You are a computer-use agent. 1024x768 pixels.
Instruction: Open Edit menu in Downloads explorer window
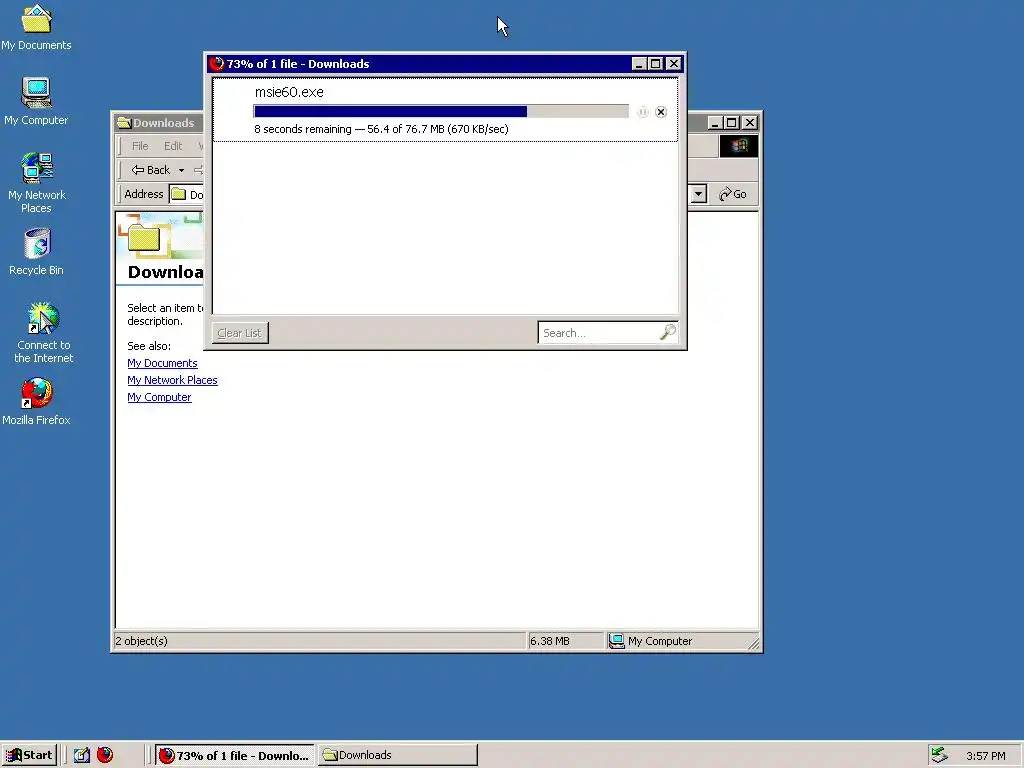[x=172, y=146]
